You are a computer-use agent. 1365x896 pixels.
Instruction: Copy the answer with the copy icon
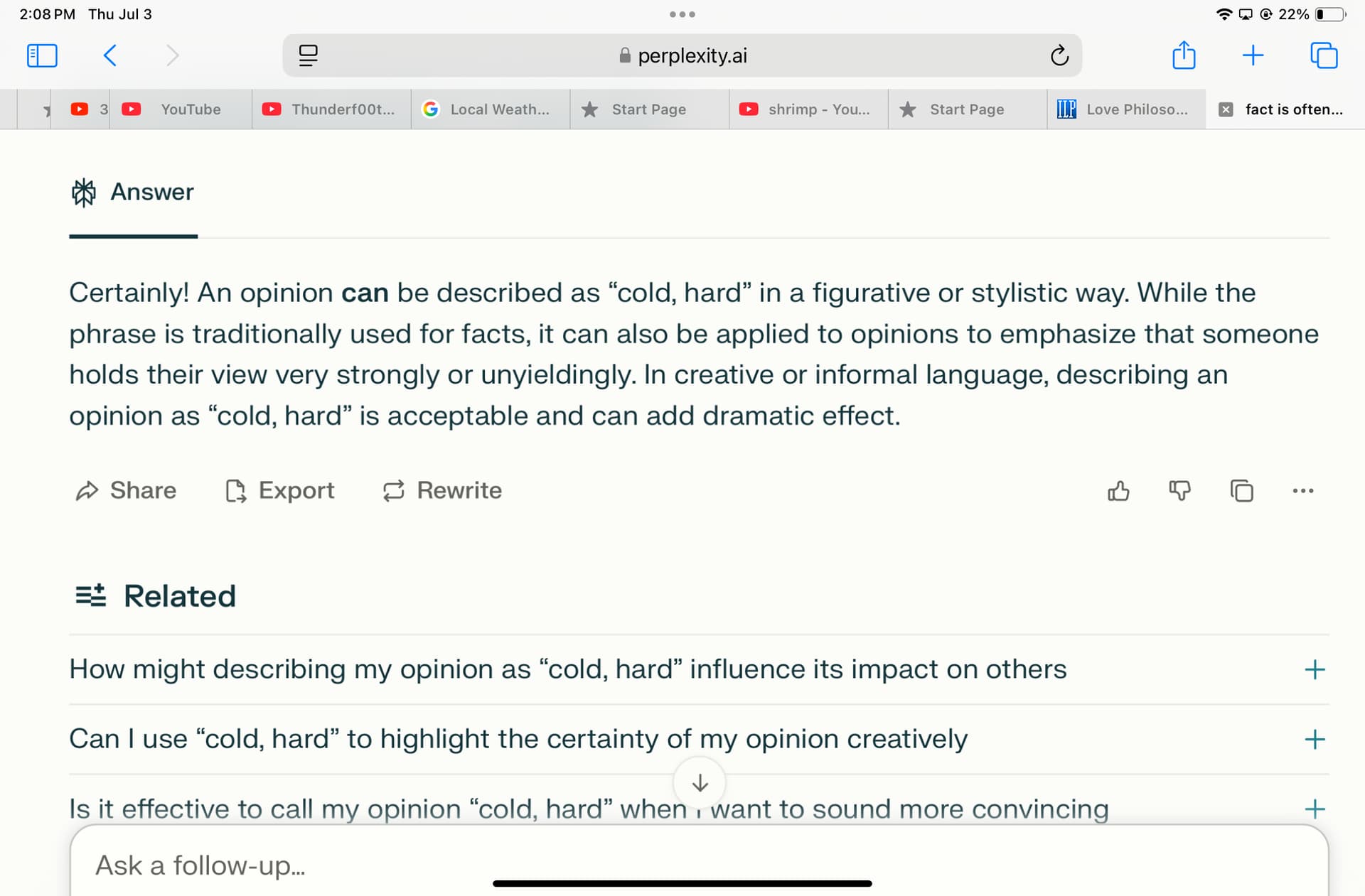[x=1241, y=491]
